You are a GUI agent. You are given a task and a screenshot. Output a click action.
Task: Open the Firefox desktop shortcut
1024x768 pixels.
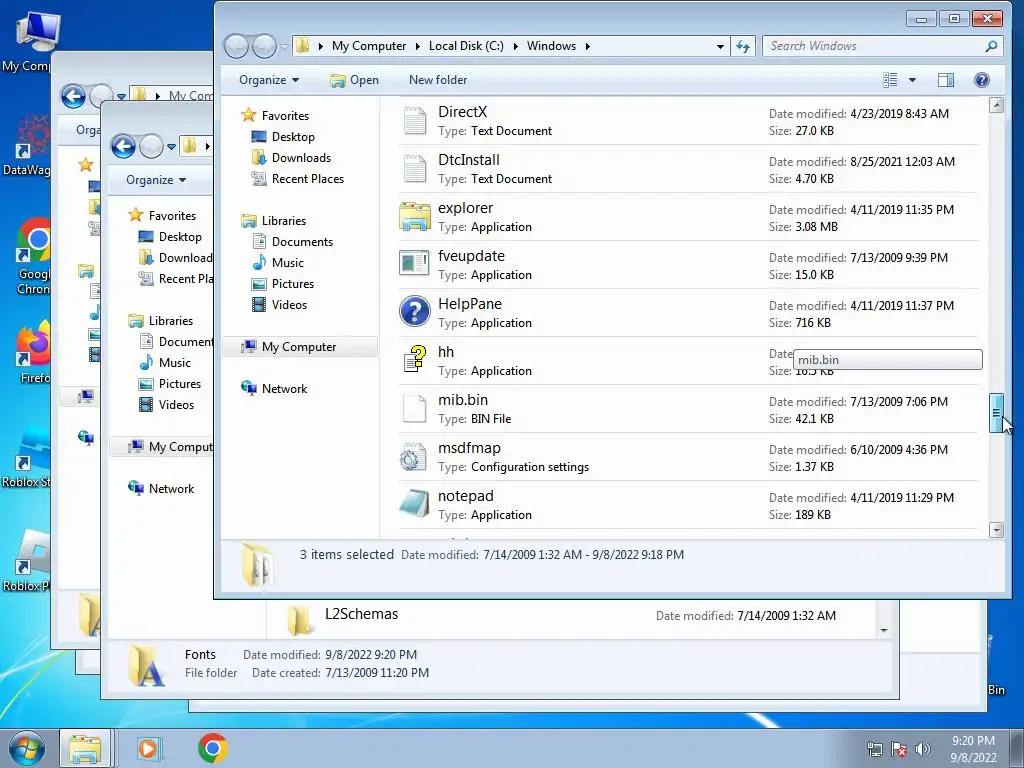point(32,353)
